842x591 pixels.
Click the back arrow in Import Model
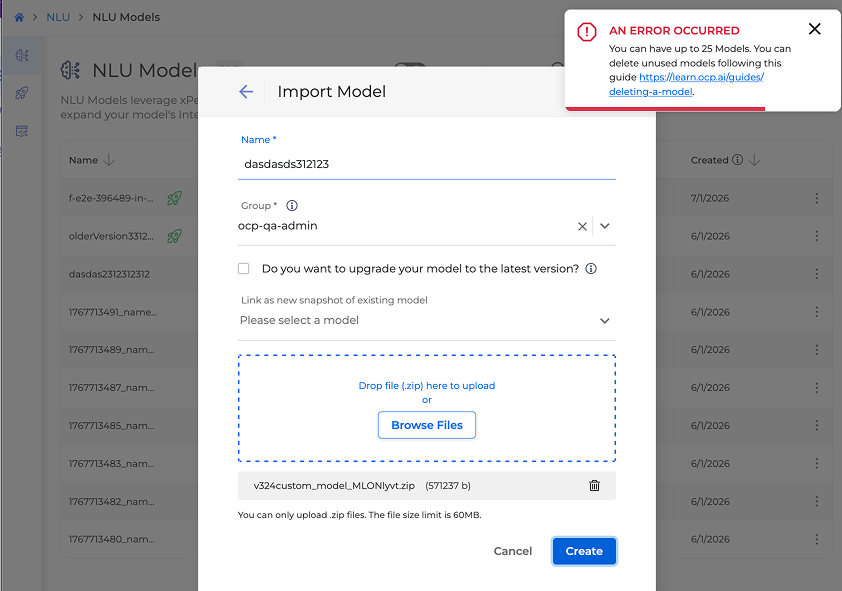click(x=246, y=92)
